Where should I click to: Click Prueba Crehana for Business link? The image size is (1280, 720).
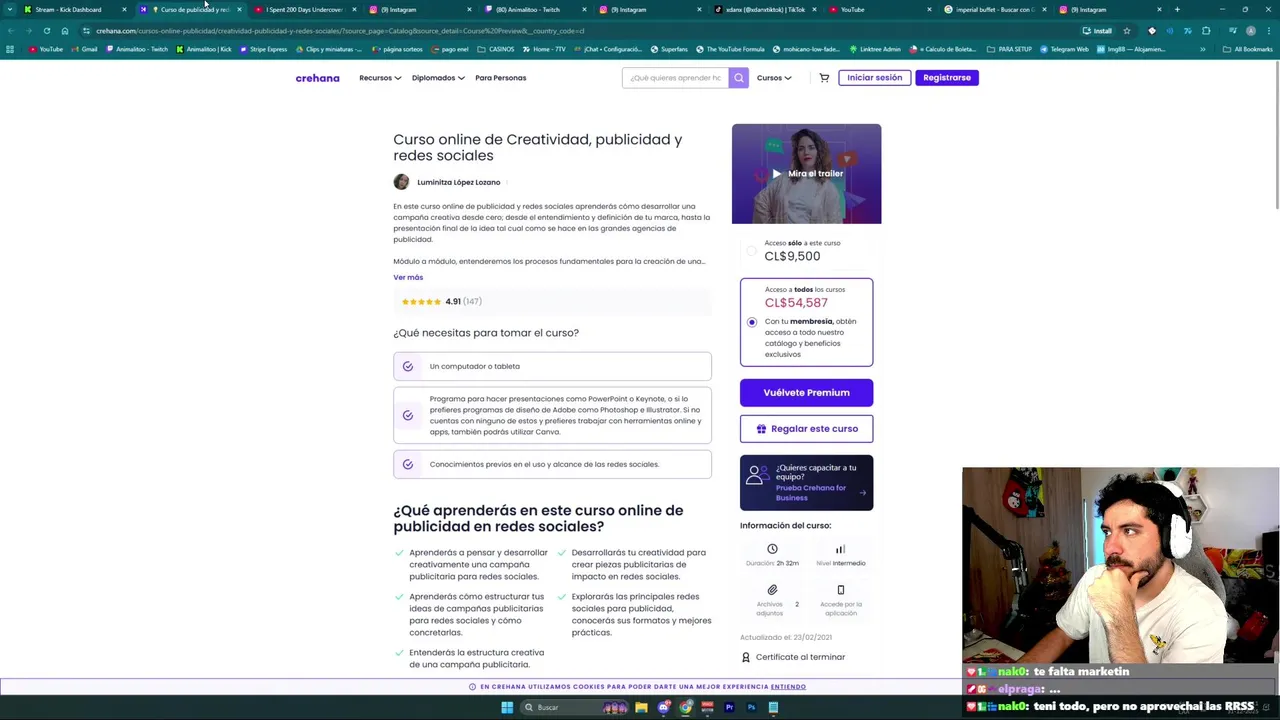[x=811, y=493]
